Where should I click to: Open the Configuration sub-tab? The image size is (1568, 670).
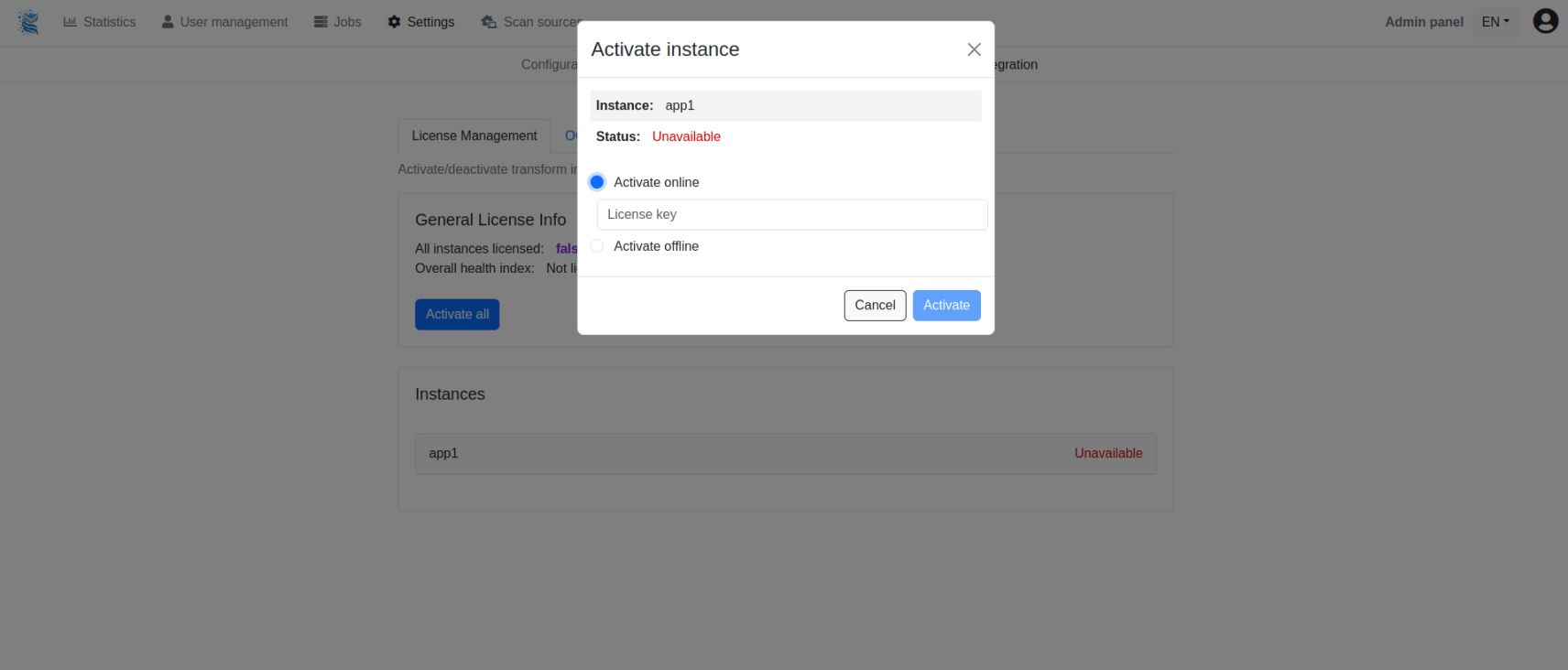pyautogui.click(x=549, y=65)
